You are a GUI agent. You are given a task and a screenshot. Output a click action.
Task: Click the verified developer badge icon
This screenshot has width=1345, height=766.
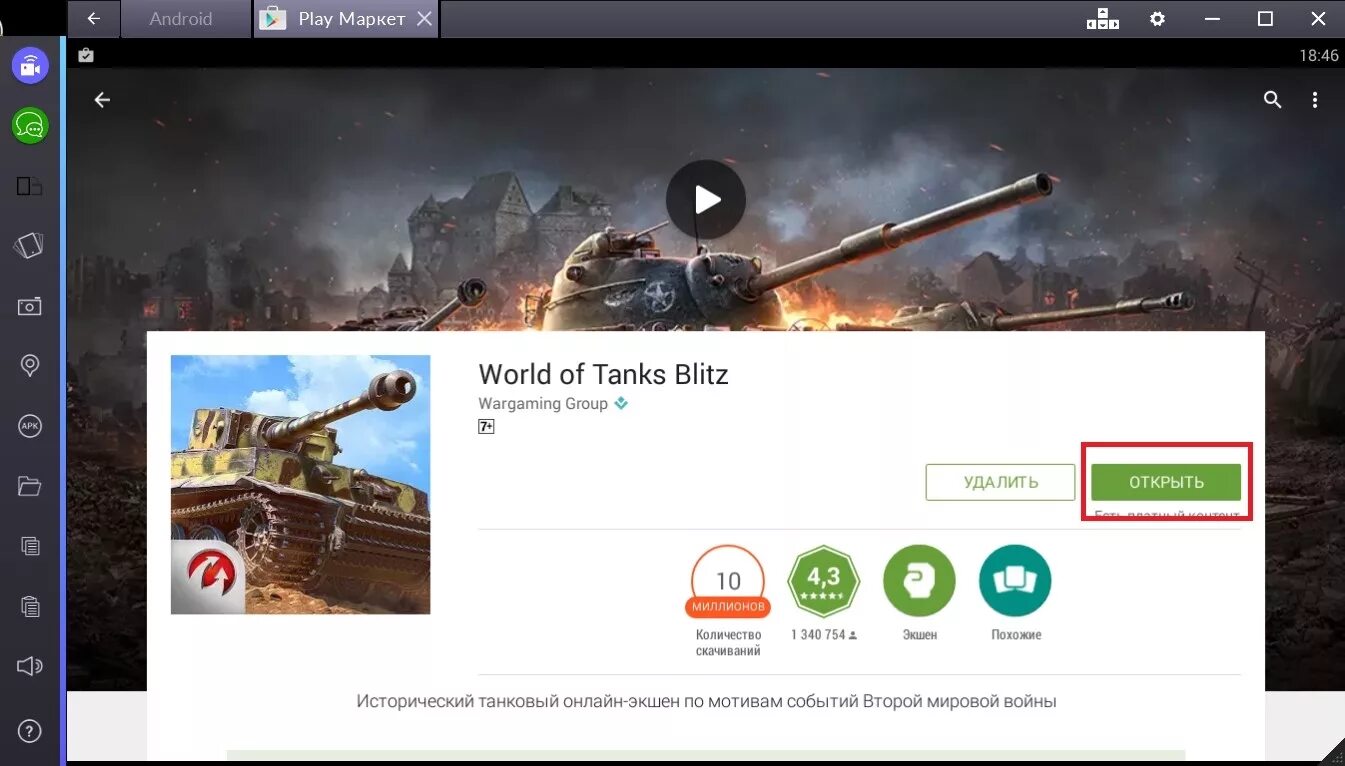[621, 404]
